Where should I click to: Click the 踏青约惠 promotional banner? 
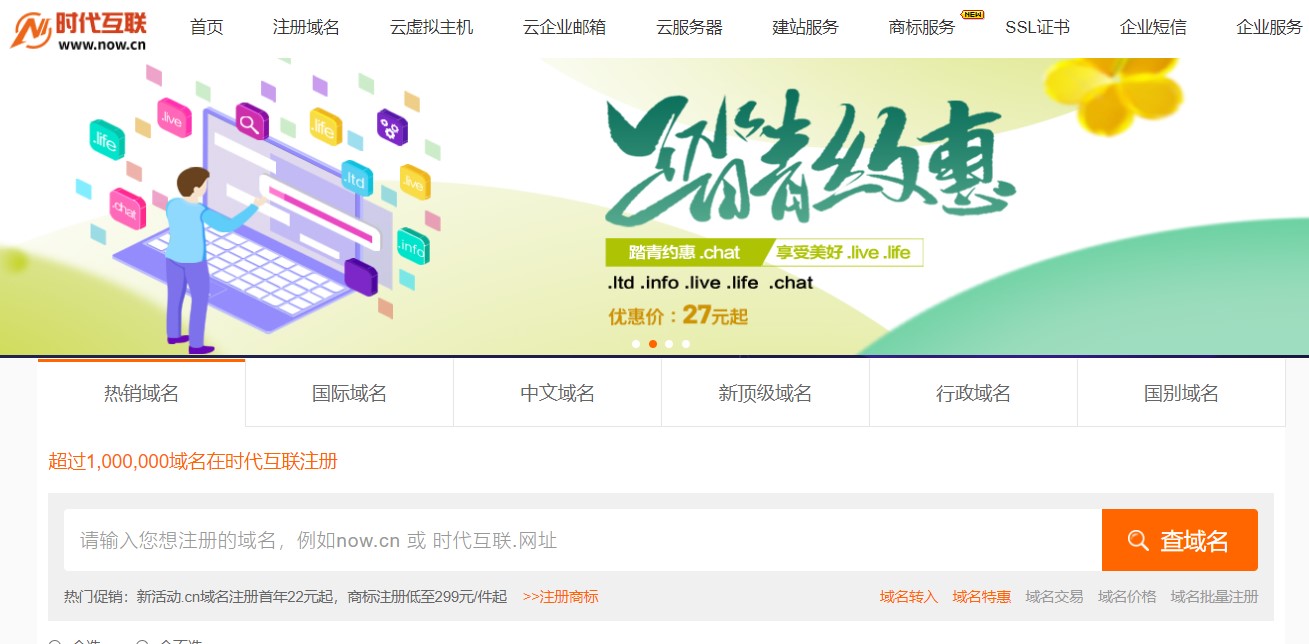(654, 206)
